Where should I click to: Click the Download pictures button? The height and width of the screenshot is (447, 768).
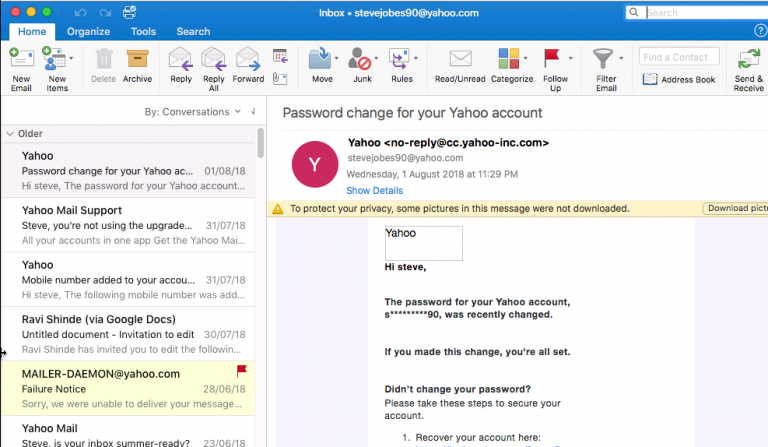tap(735, 209)
